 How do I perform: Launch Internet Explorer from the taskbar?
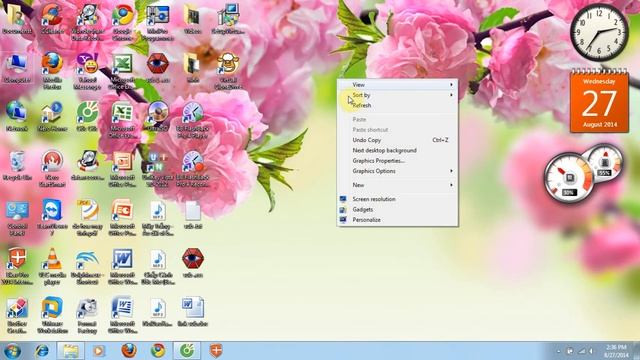(x=41, y=351)
